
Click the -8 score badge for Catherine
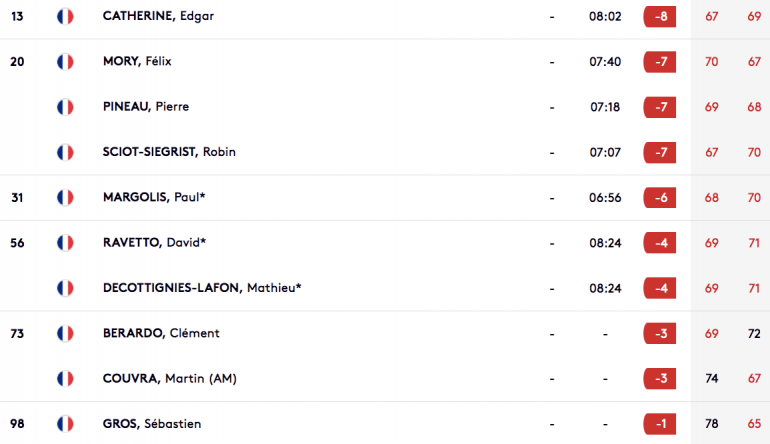pyautogui.click(x=660, y=17)
